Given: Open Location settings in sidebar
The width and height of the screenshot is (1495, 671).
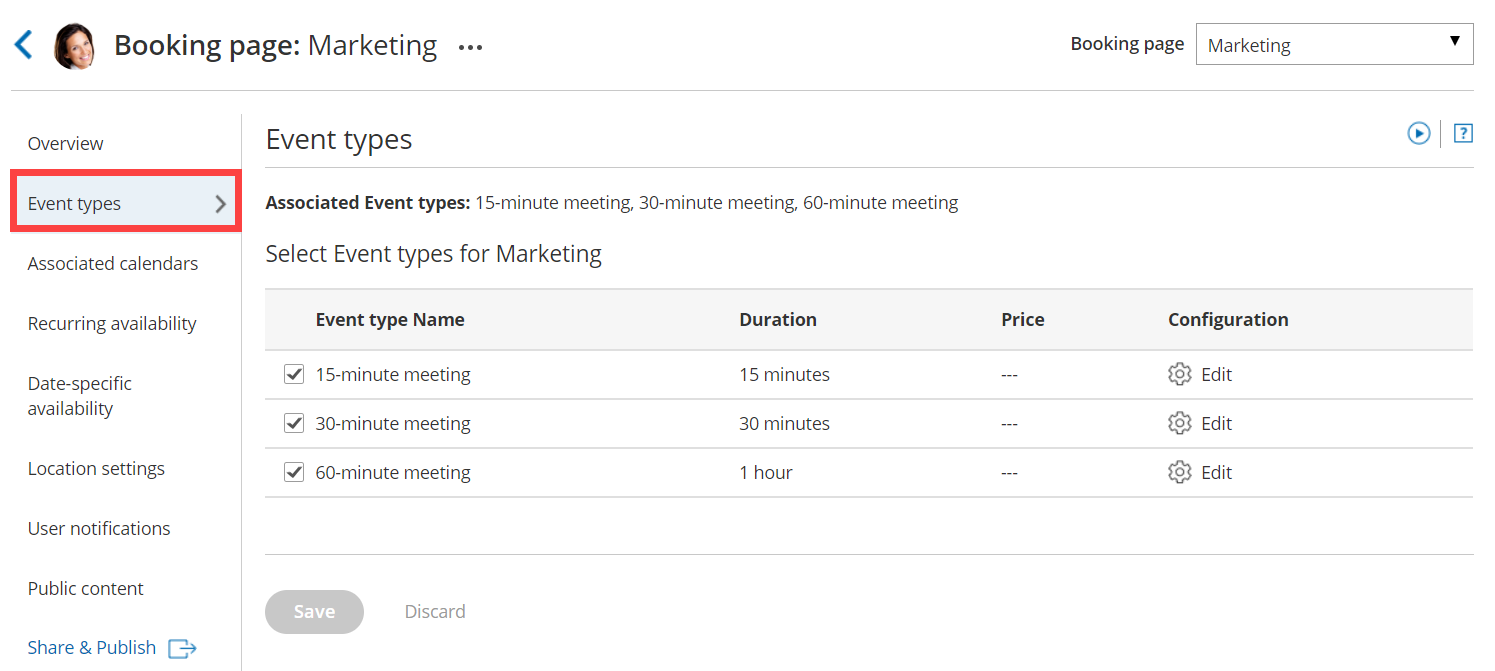Looking at the screenshot, I should click(96, 468).
